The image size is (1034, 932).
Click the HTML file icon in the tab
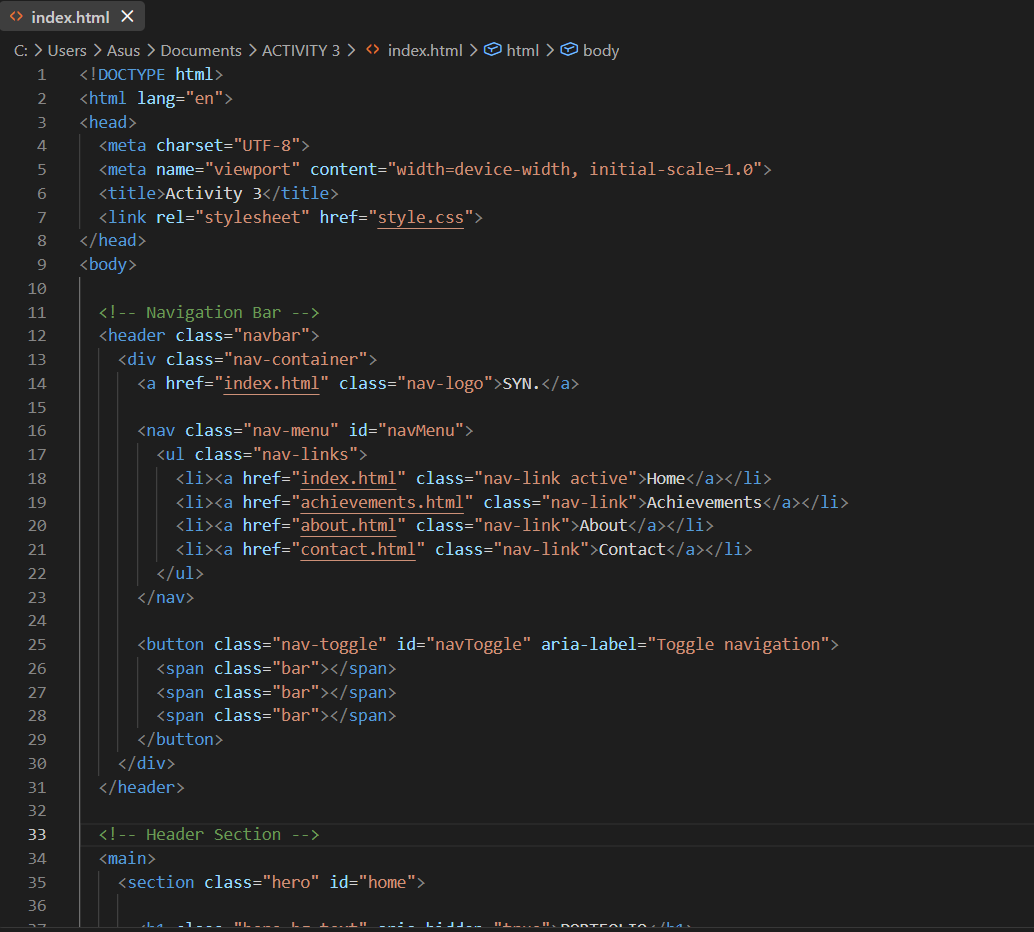click(x=16, y=16)
